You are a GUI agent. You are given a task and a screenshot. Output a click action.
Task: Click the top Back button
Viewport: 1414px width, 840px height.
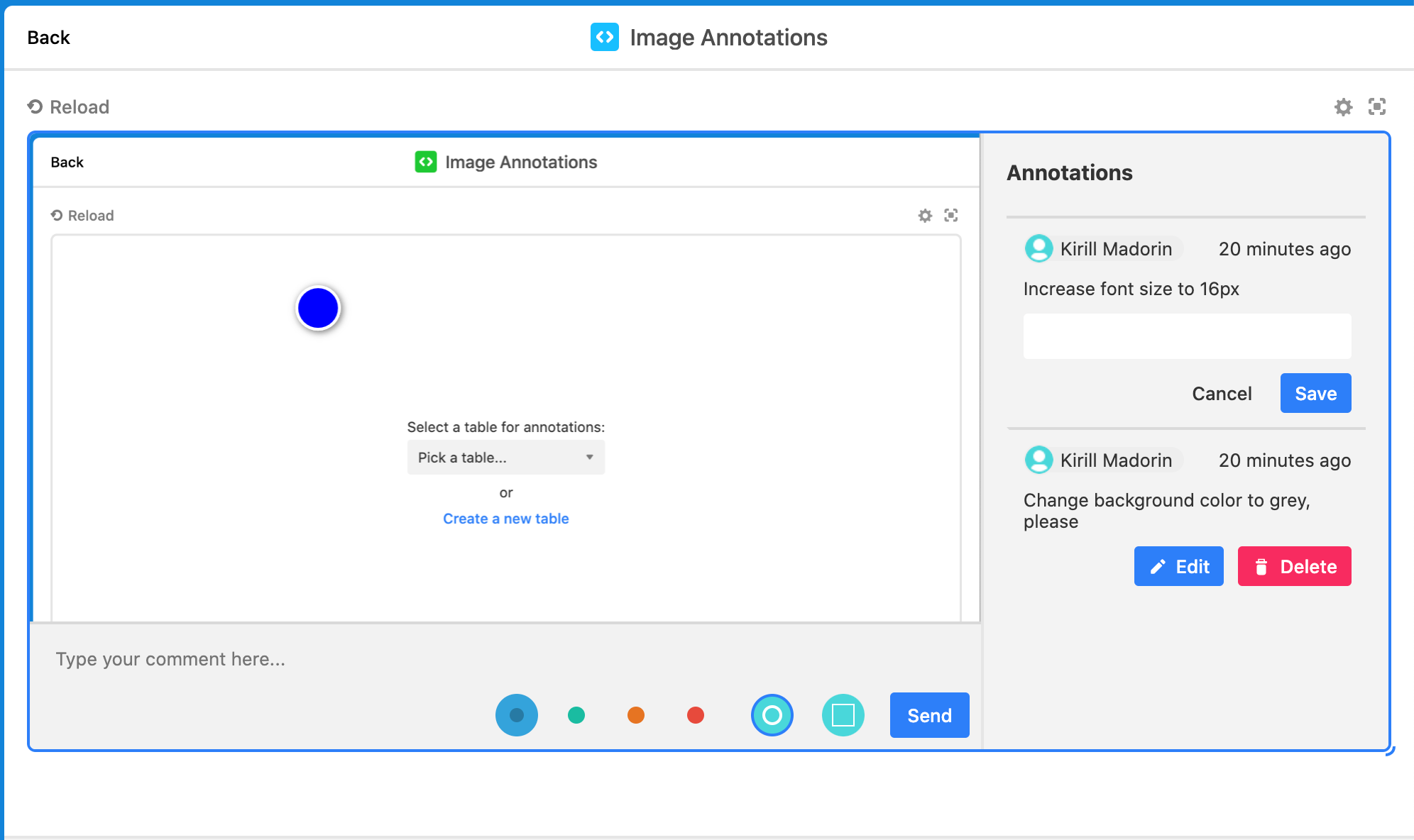click(x=48, y=38)
